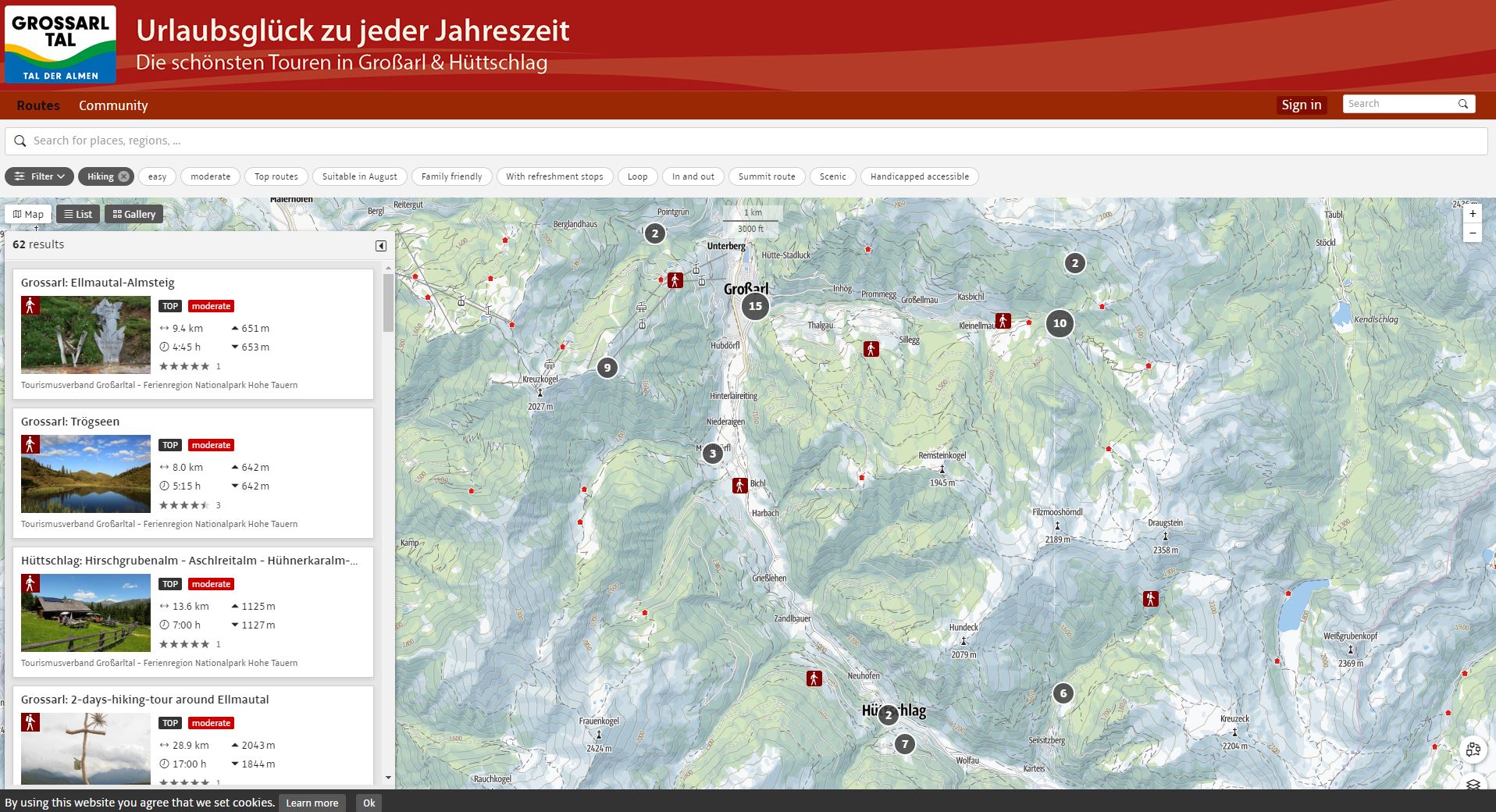
Task: Zoom in on the map
Action: click(x=1473, y=214)
